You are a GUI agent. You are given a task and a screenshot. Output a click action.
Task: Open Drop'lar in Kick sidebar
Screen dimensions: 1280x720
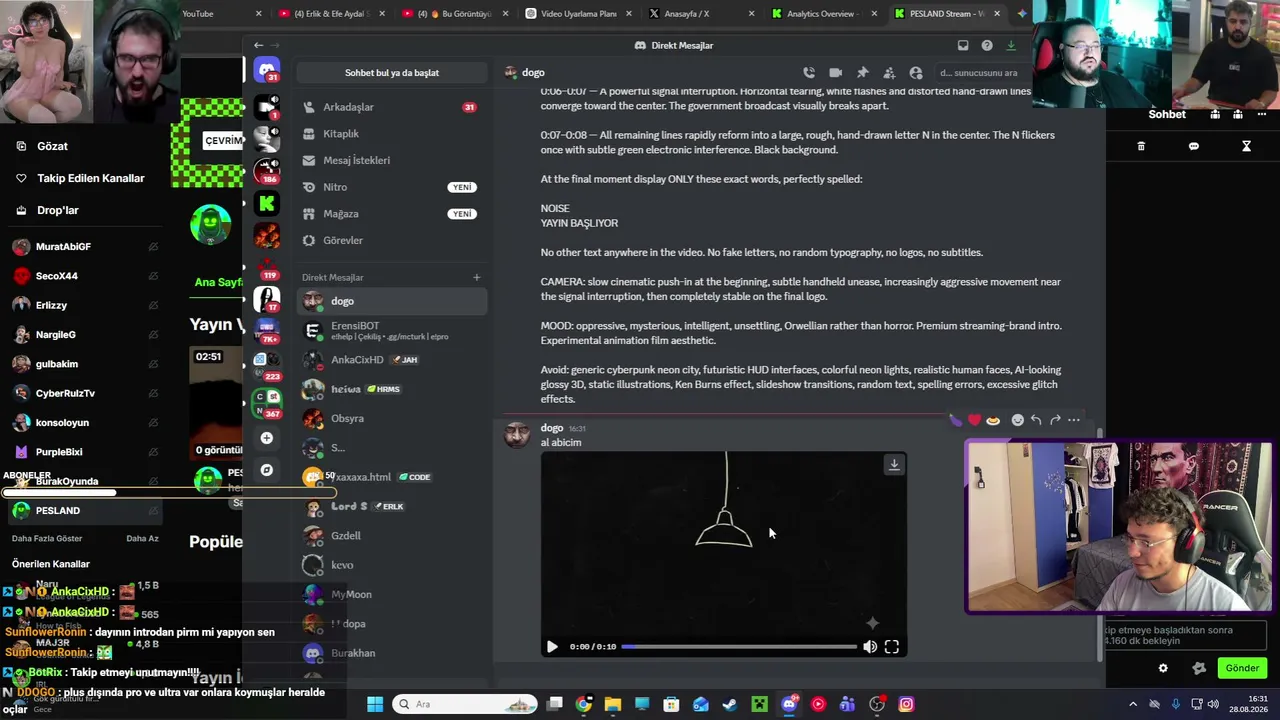(58, 210)
